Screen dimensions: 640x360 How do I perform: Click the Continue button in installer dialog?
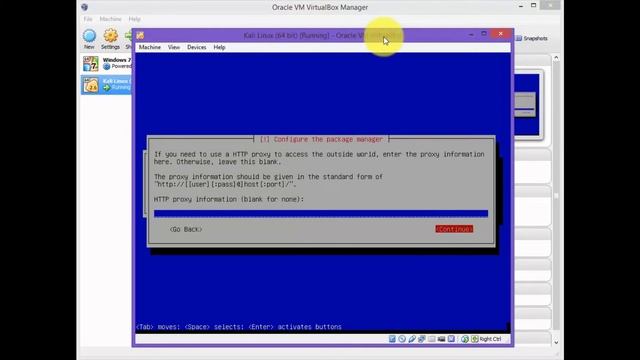[x=454, y=229]
